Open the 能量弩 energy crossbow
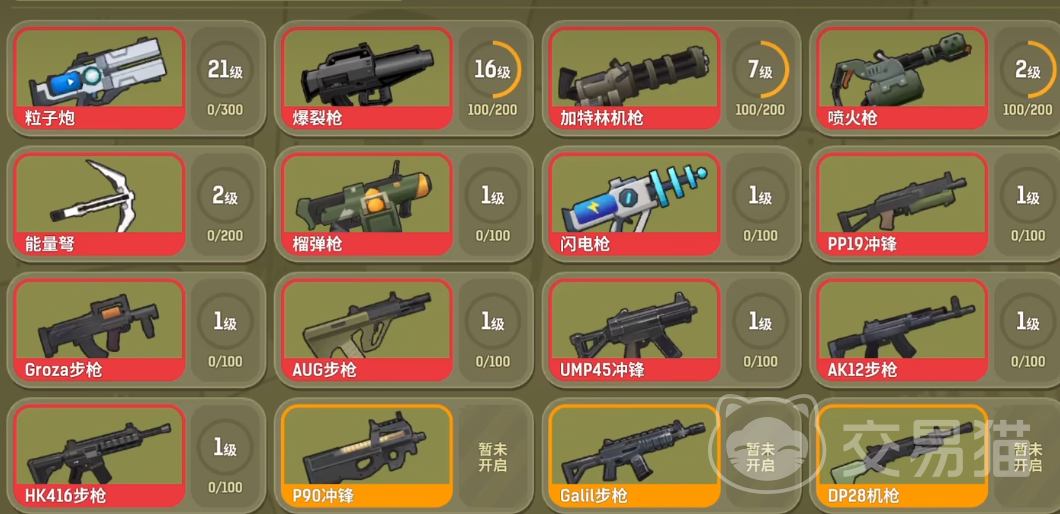1060x514 pixels. coord(99,204)
